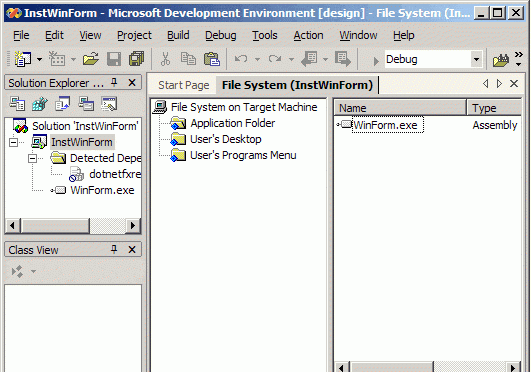Select the File System (InstWinForm) tab
Image resolution: width=531 pixels, height=372 pixels.
[297, 85]
